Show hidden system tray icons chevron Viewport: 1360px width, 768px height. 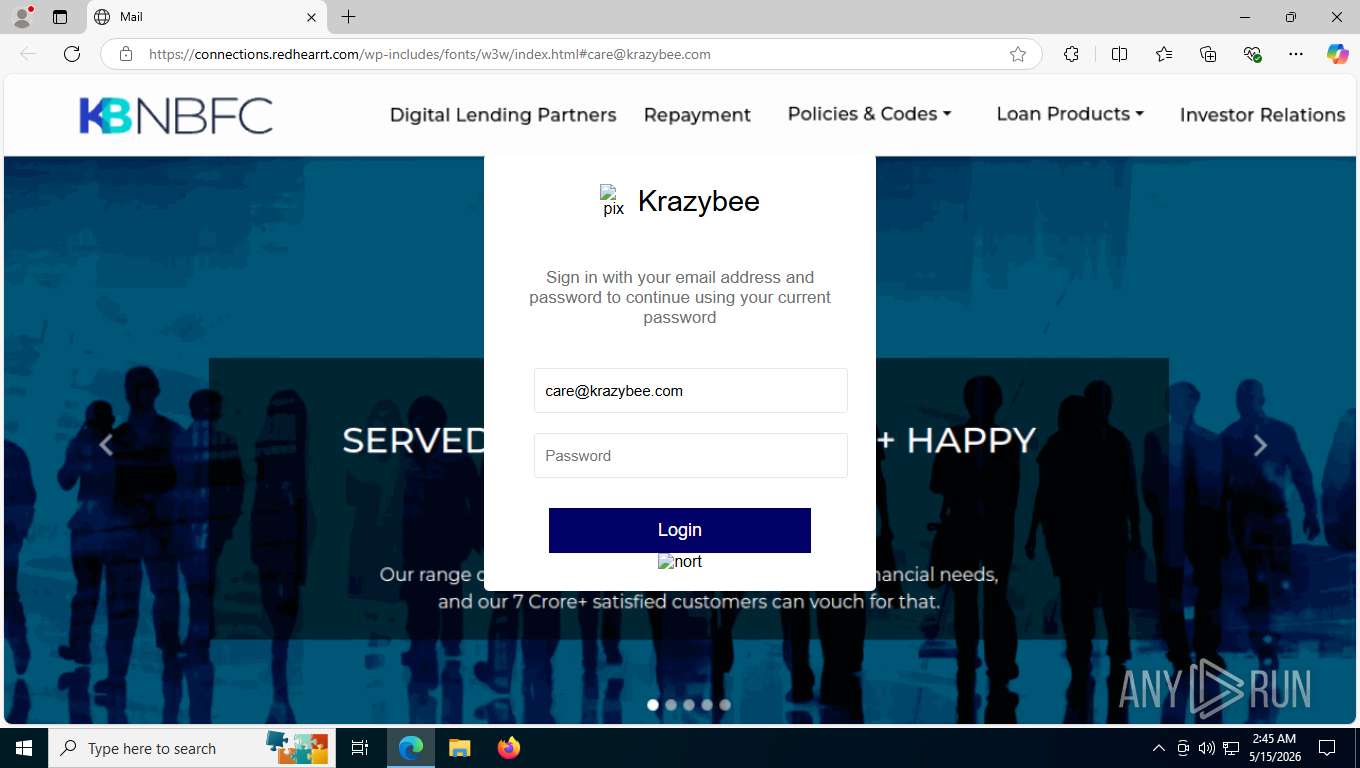(1159, 748)
